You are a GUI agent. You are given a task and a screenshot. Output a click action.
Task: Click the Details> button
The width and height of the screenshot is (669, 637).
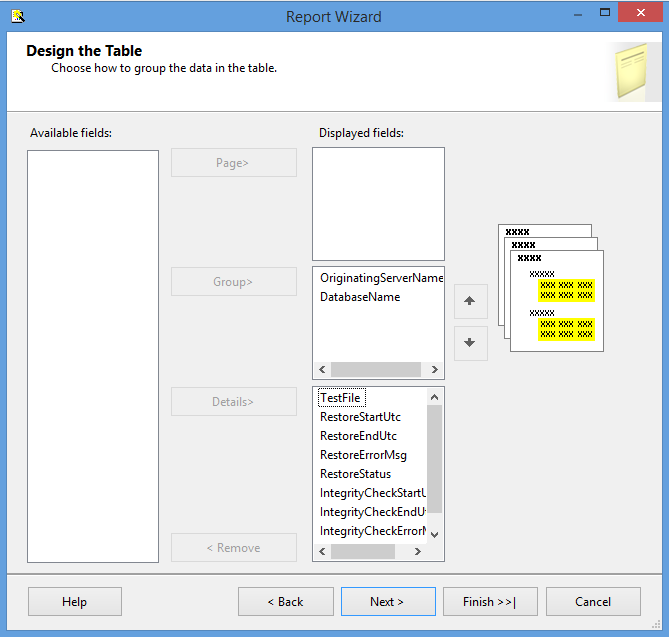(234, 401)
